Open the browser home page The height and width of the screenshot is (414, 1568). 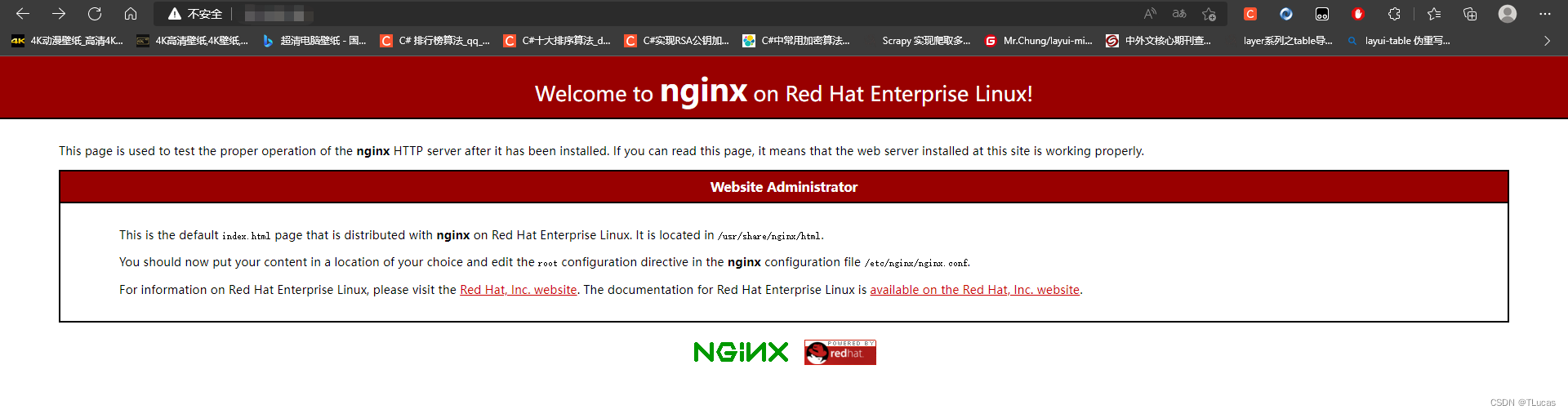pos(131,14)
